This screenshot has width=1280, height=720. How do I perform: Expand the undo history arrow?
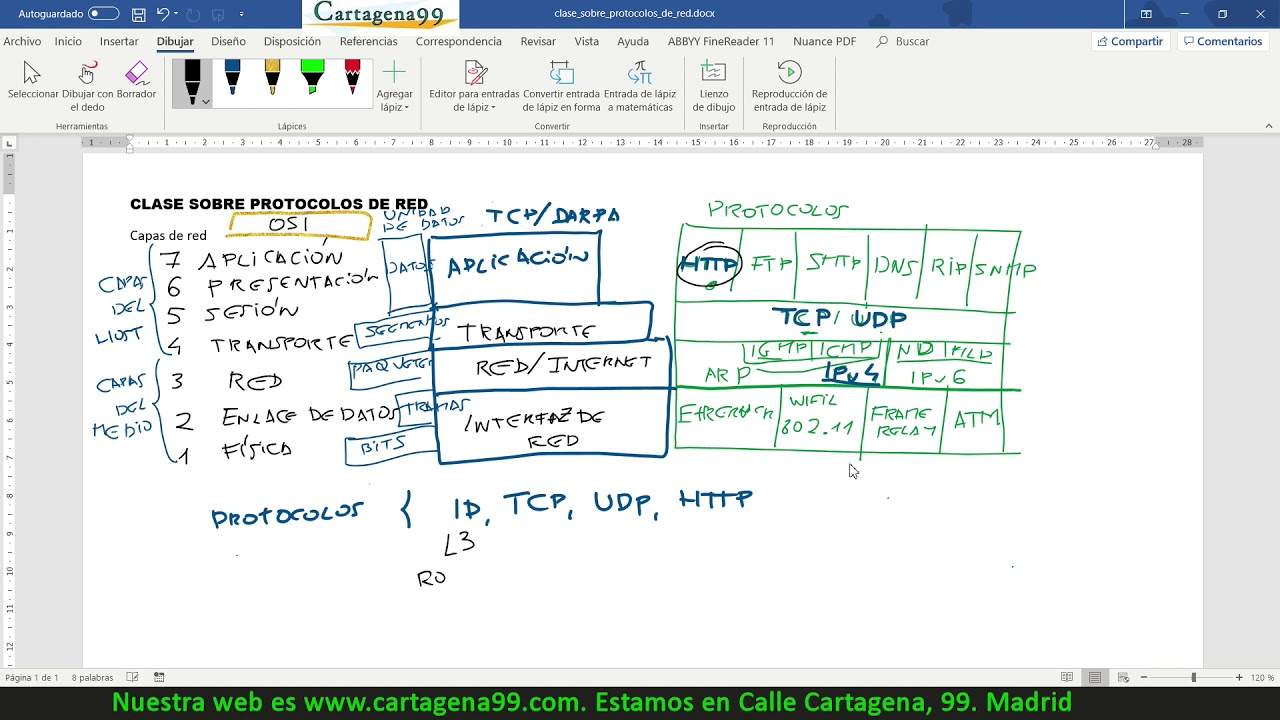click(177, 15)
